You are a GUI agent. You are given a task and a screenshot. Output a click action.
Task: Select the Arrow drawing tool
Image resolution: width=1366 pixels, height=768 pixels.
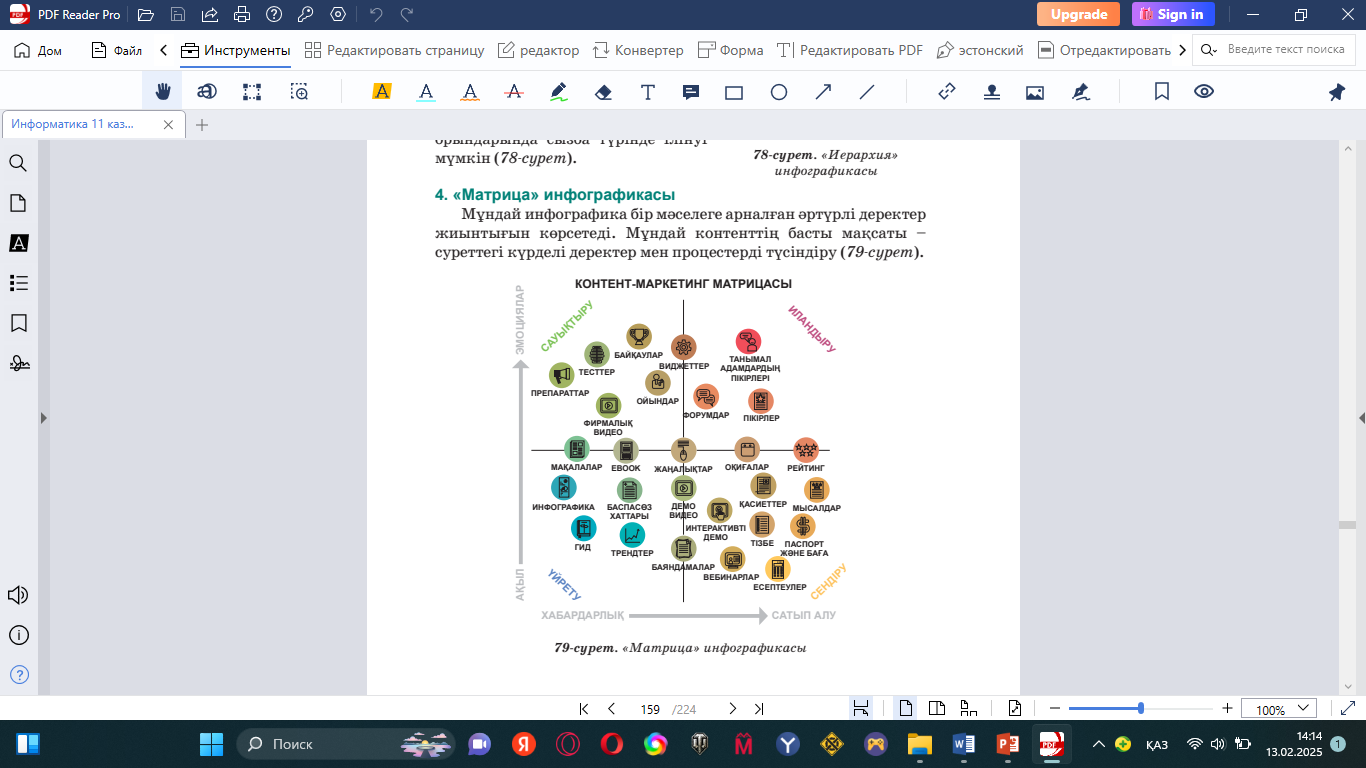(823, 92)
